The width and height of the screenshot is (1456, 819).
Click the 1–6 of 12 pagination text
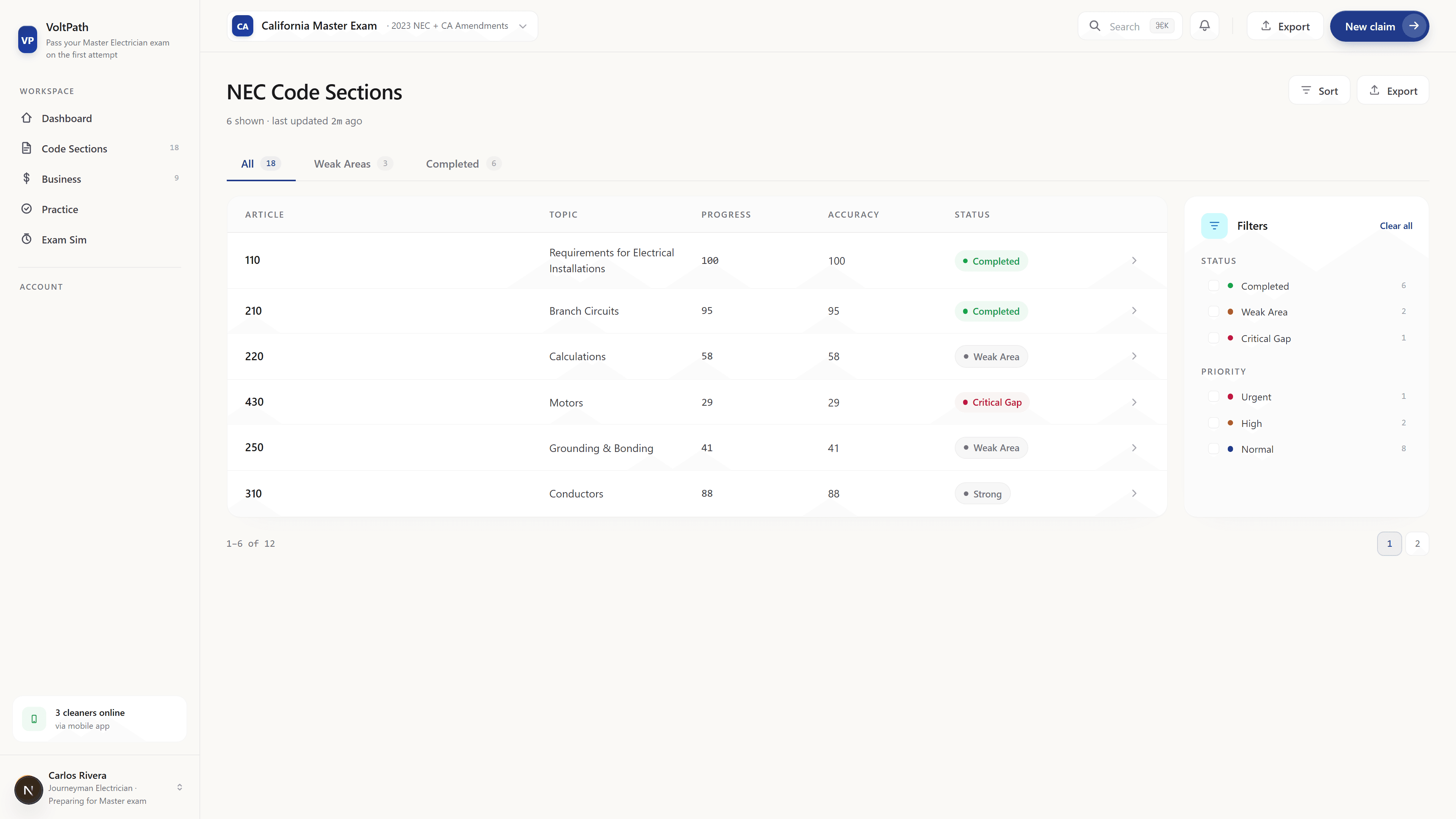(250, 543)
